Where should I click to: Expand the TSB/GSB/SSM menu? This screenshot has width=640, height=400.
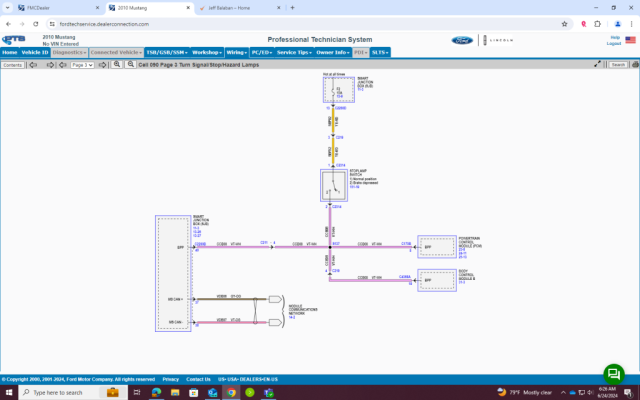pyautogui.click(x=167, y=53)
